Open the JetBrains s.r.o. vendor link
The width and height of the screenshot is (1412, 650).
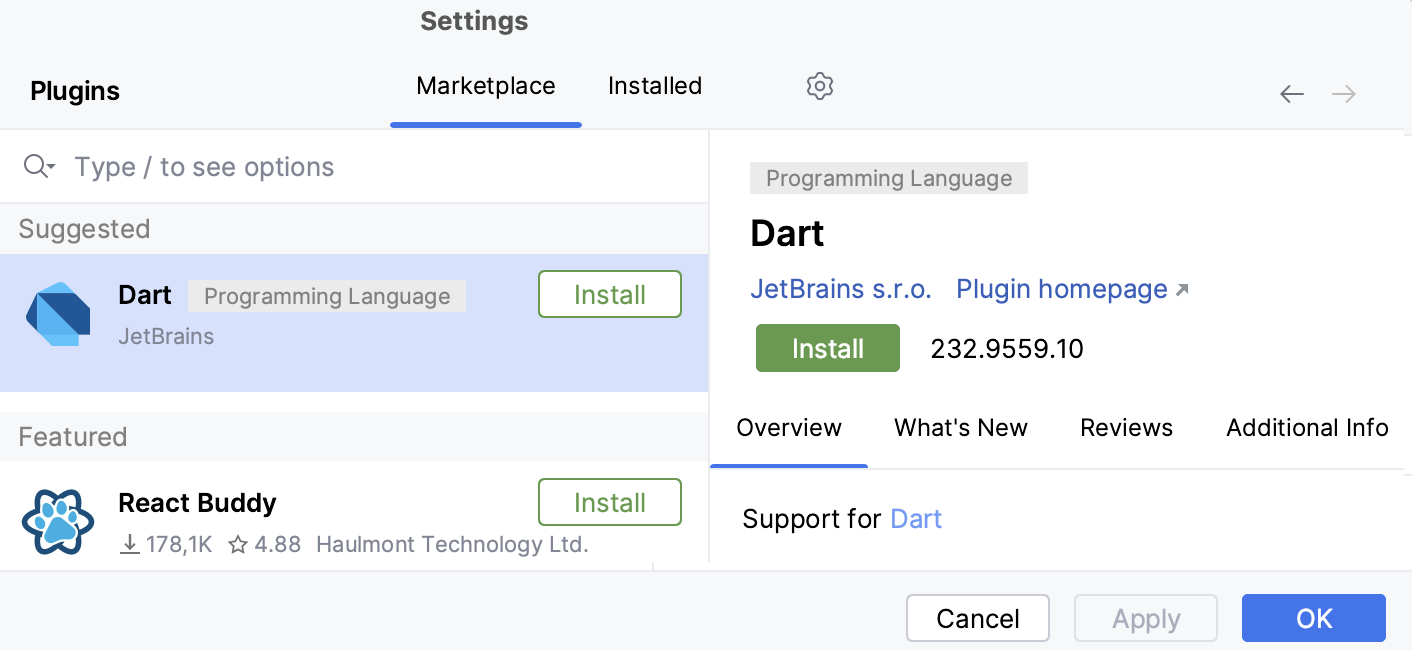point(841,289)
